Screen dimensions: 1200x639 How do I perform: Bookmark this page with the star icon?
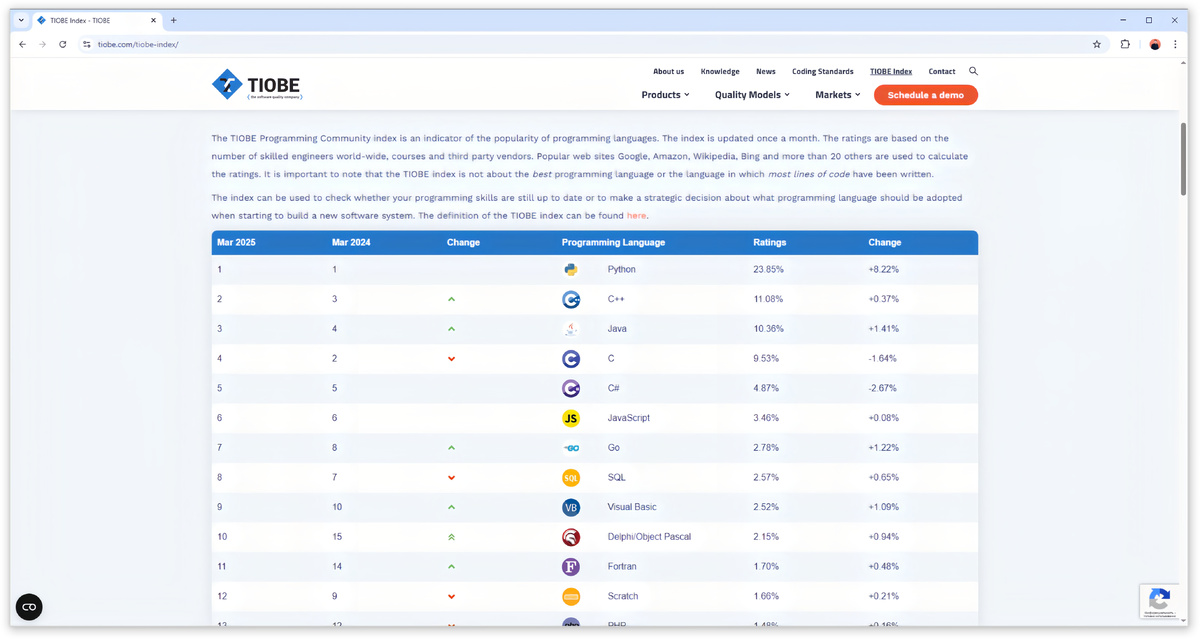point(1097,44)
